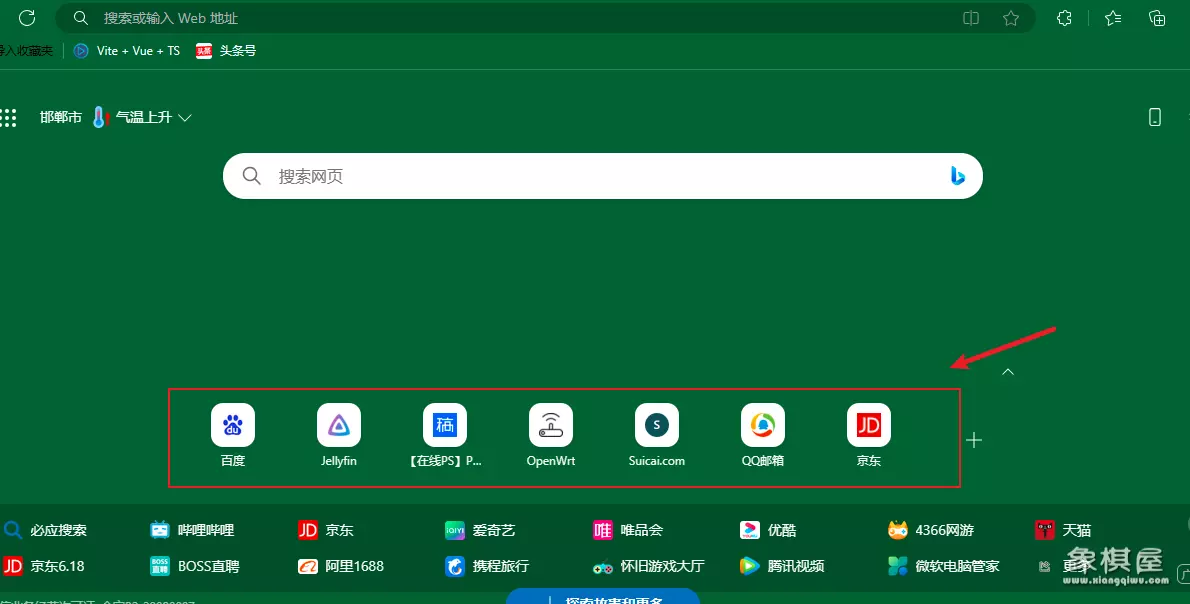The width and height of the screenshot is (1190, 604).
Task: Add a new quick link with plus
Action: pos(974,440)
